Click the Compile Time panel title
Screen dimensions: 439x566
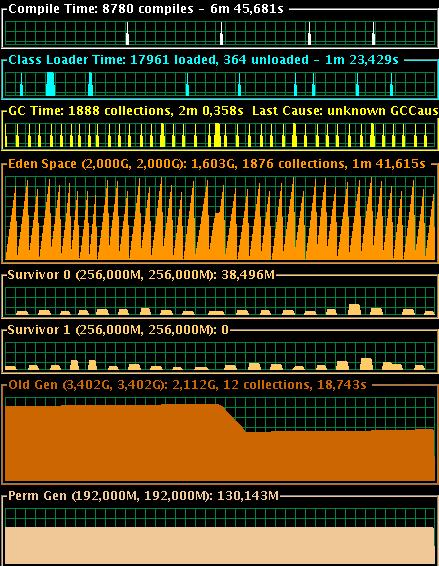click(x=146, y=9)
